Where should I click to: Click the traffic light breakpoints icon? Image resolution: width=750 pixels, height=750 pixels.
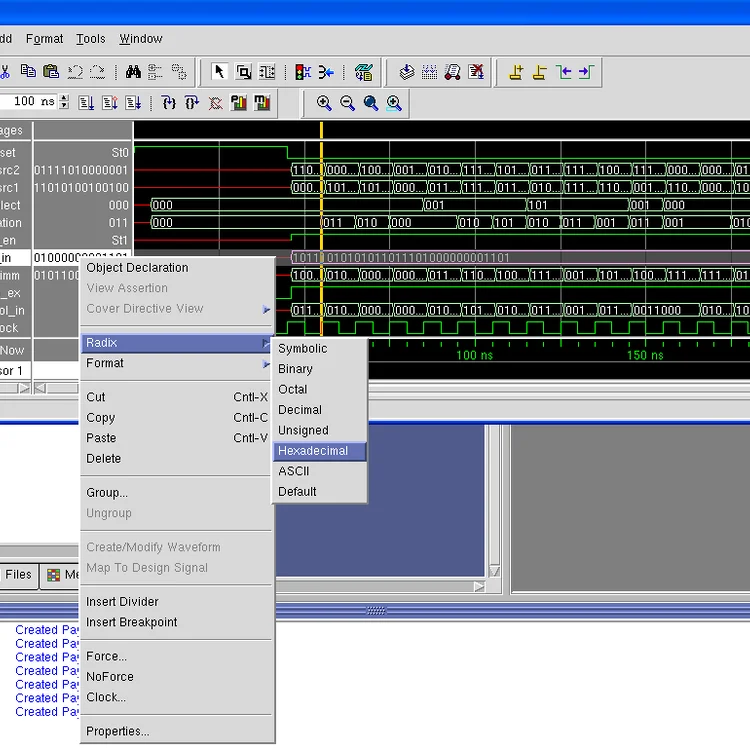(303, 72)
